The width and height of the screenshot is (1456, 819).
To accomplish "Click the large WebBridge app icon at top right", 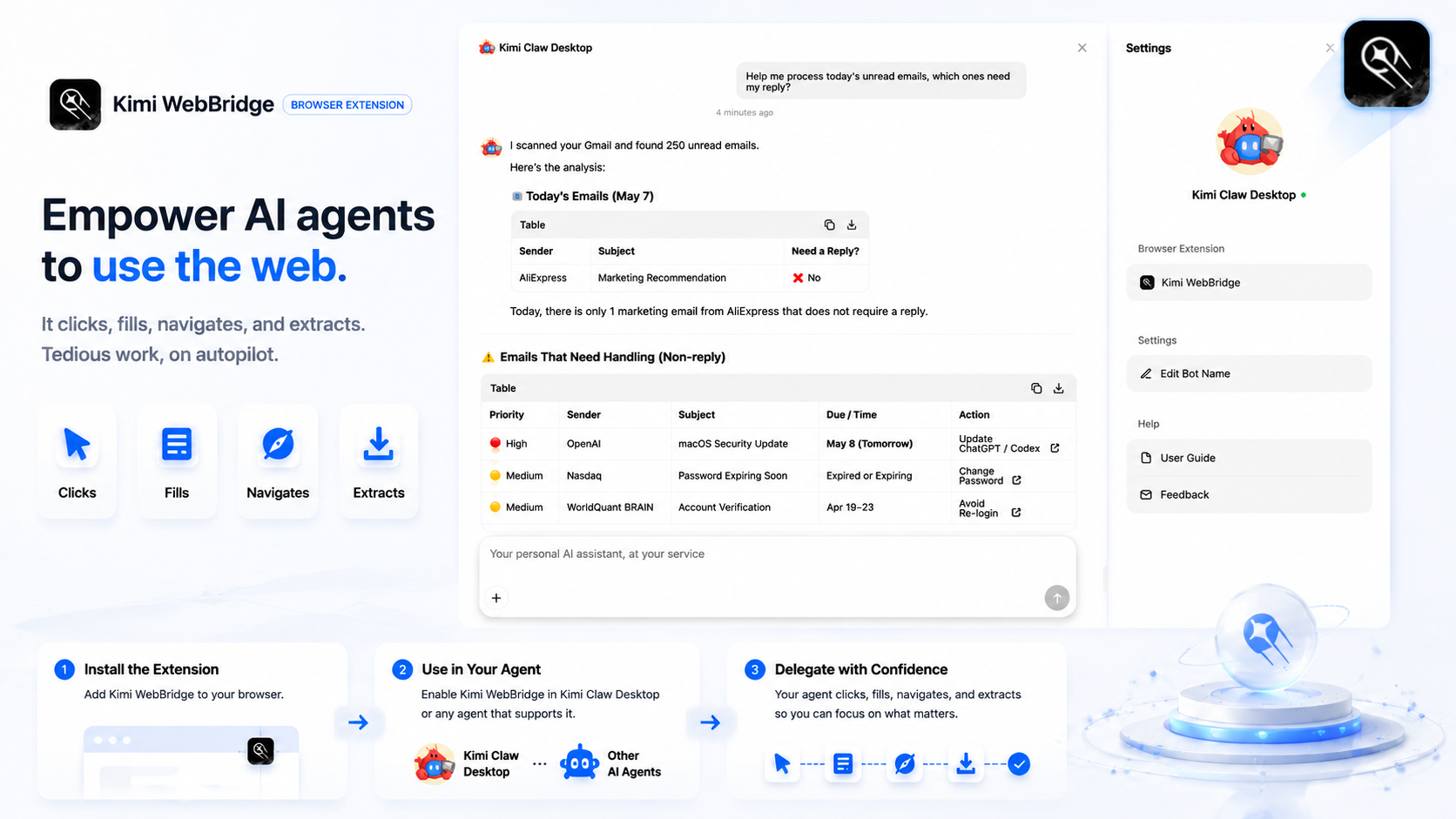I will pyautogui.click(x=1386, y=64).
